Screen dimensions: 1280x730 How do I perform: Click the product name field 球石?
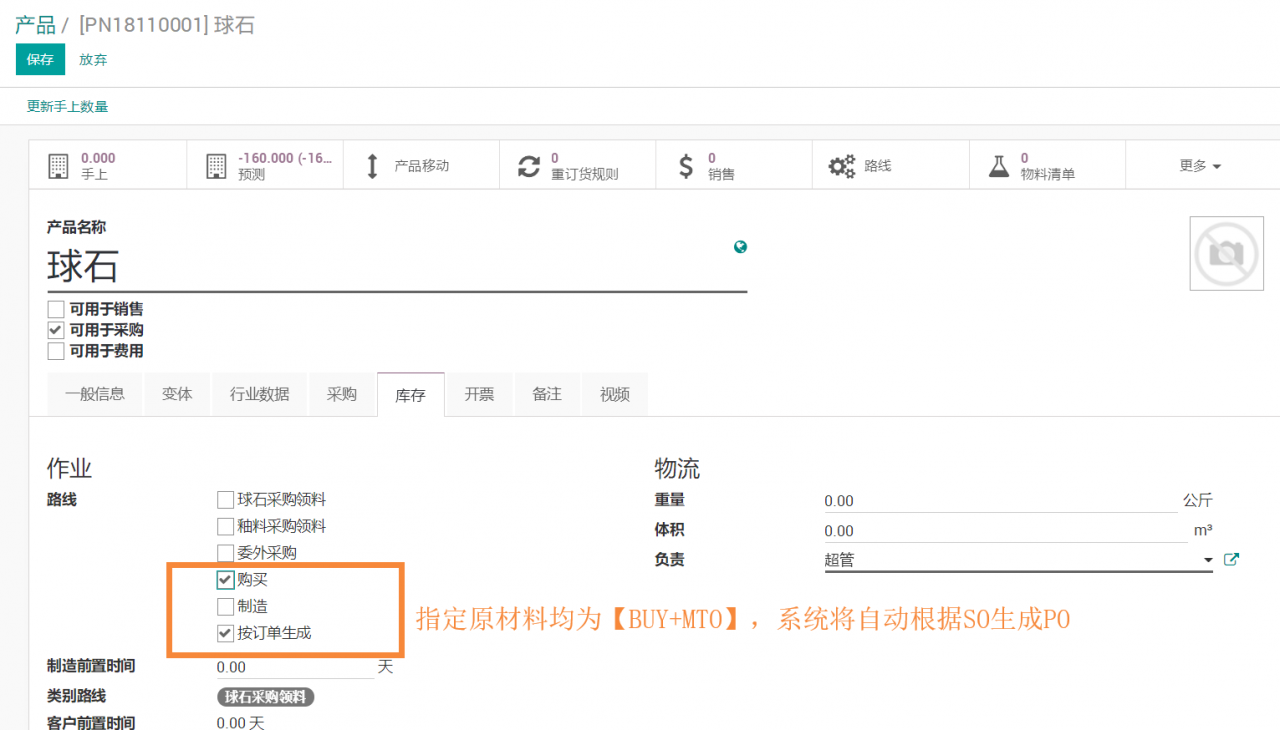[x=397, y=267]
